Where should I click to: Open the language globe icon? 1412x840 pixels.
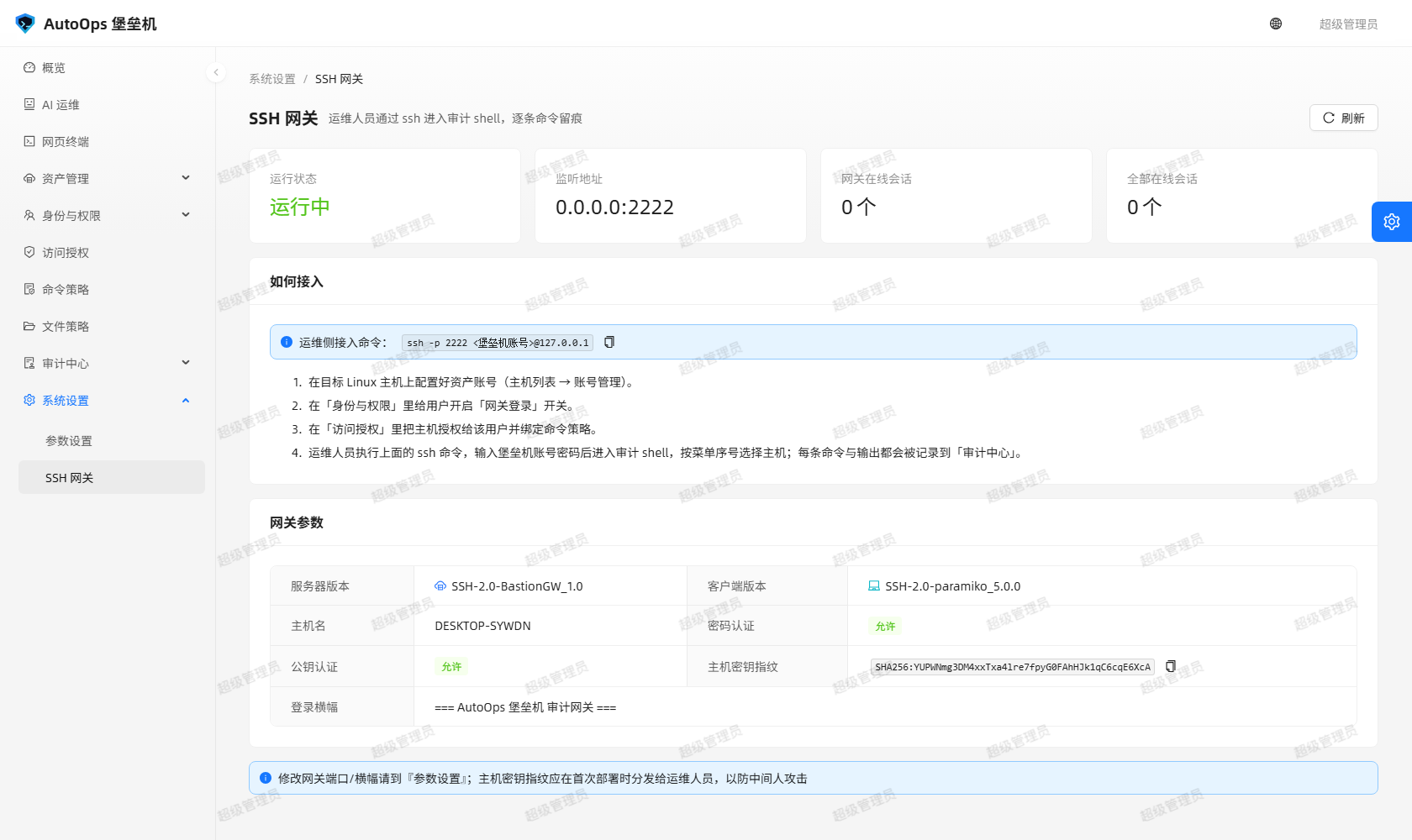(x=1276, y=24)
